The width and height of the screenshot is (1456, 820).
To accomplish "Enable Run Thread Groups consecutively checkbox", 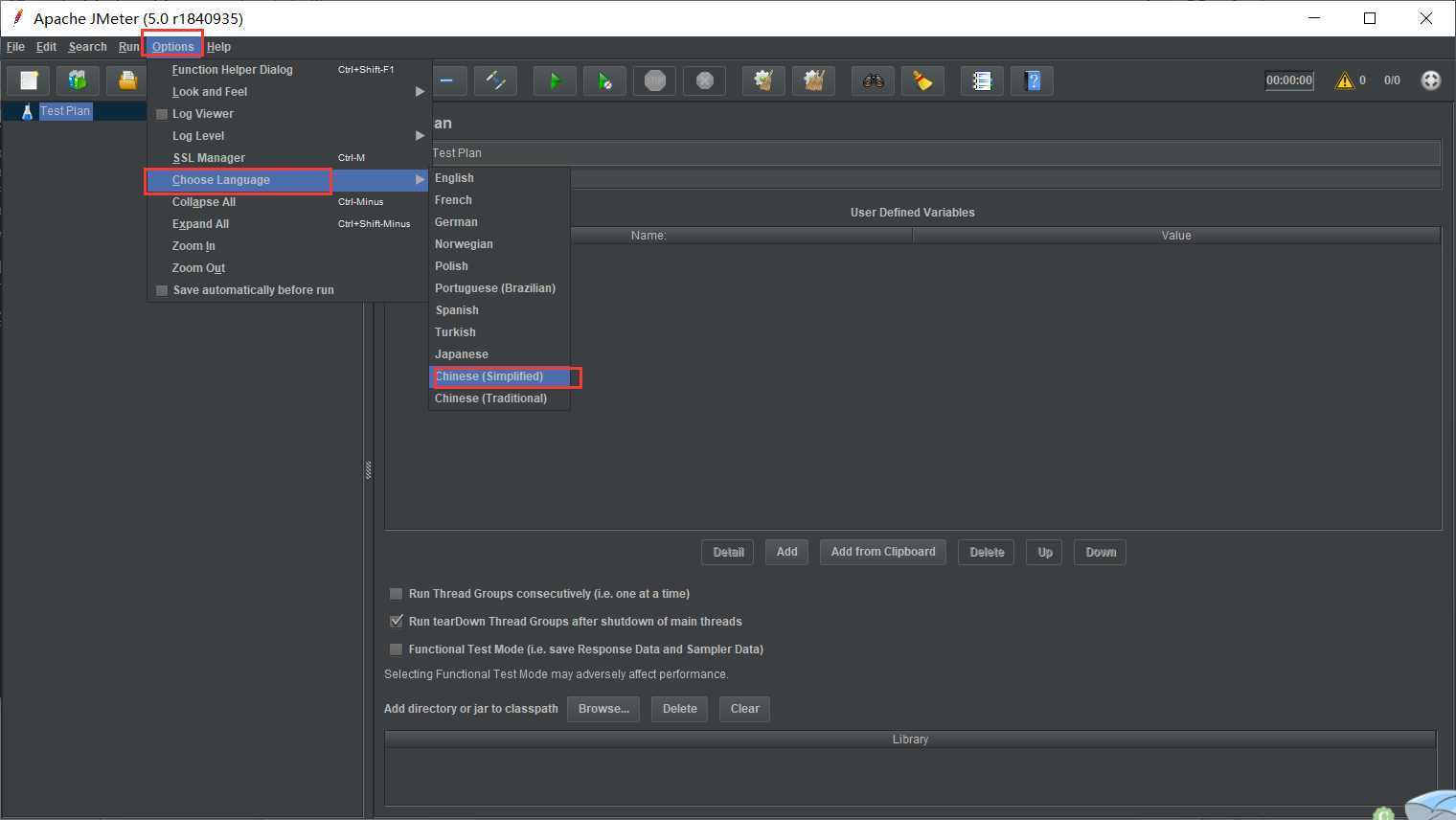I will pyautogui.click(x=396, y=594).
